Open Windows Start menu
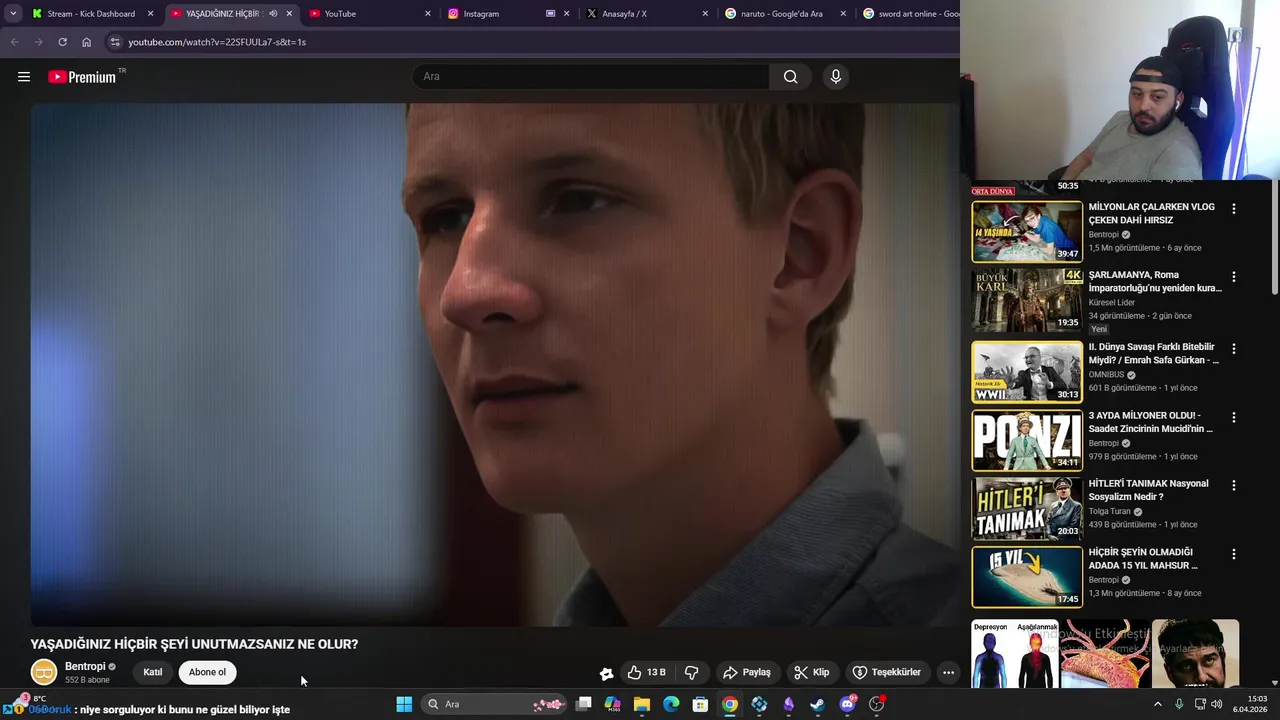 (x=404, y=704)
